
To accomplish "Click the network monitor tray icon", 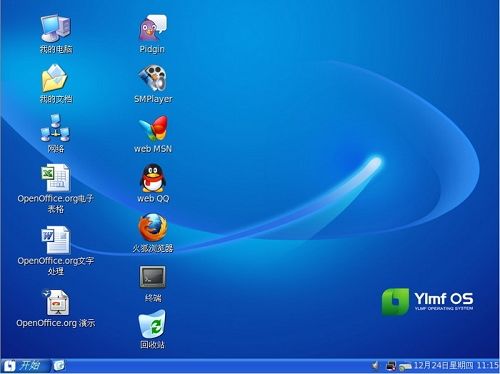I will coord(391,366).
